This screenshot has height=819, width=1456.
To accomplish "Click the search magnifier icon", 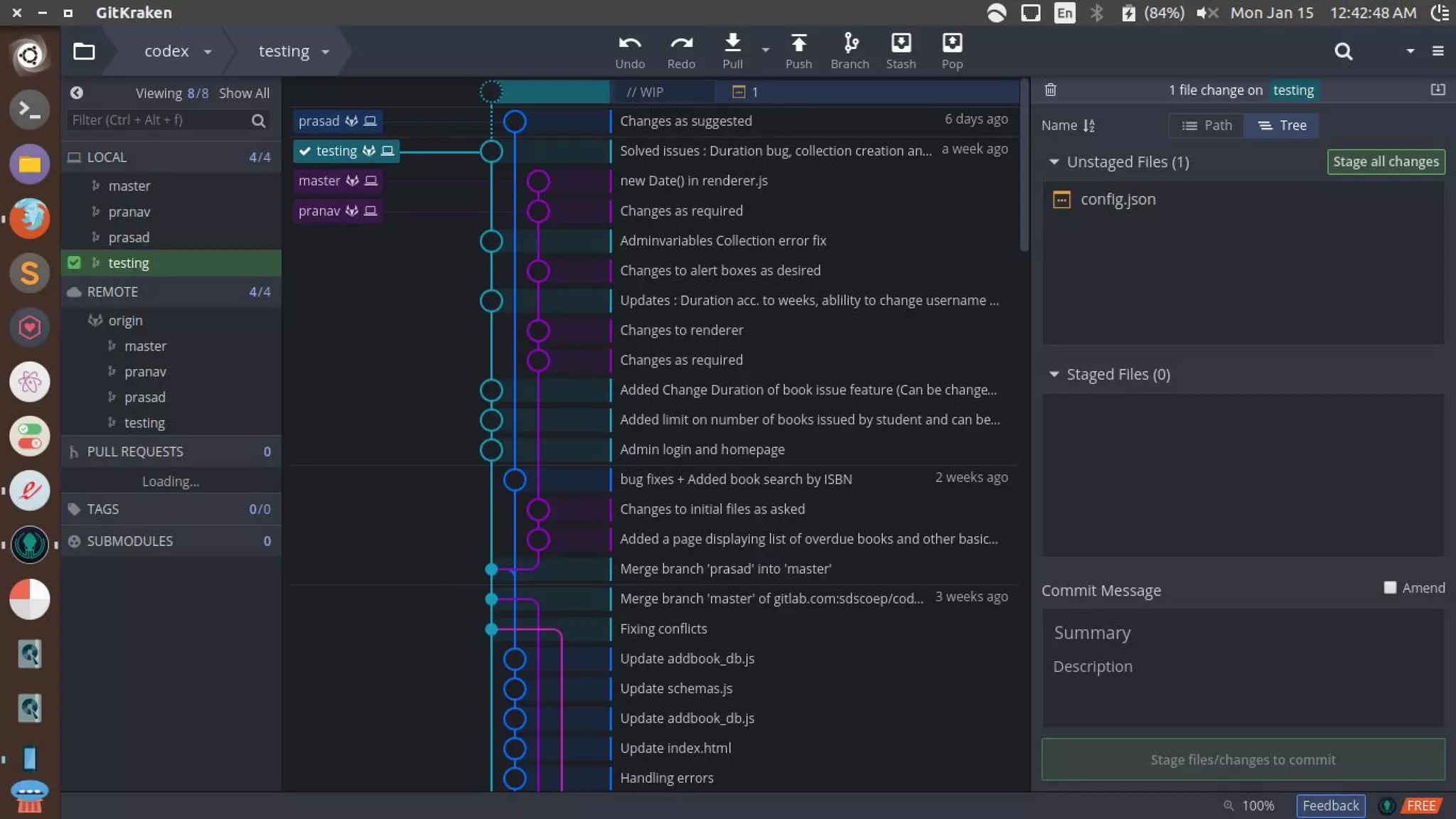I will [1343, 51].
